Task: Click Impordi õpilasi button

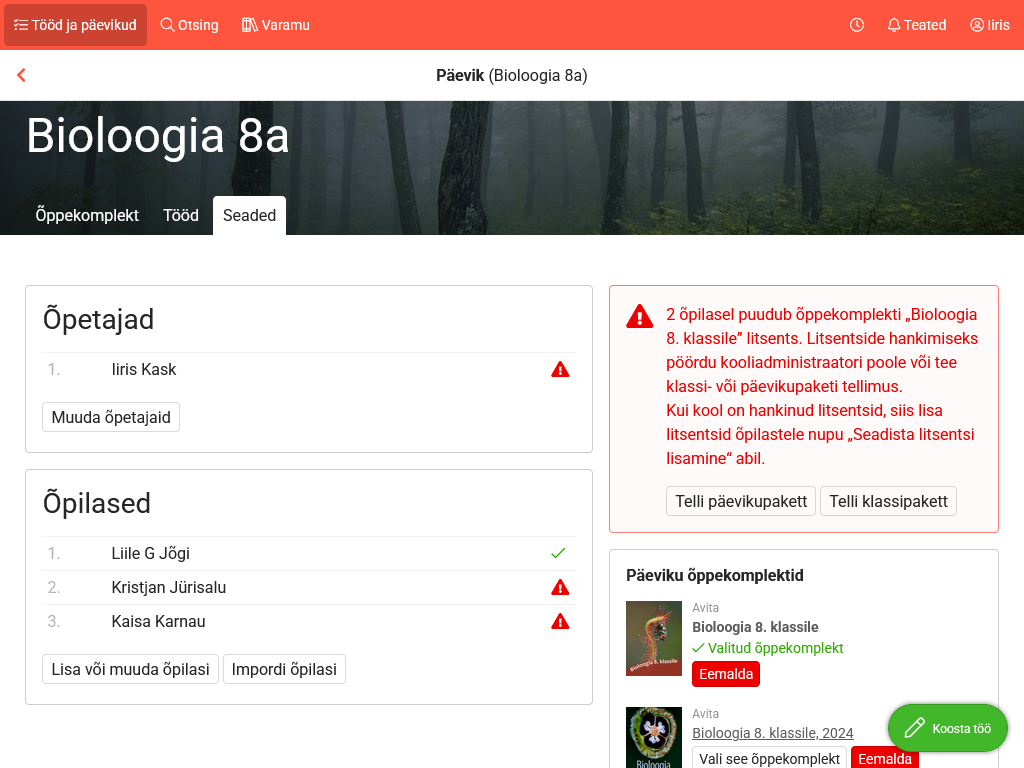Action: (x=284, y=669)
